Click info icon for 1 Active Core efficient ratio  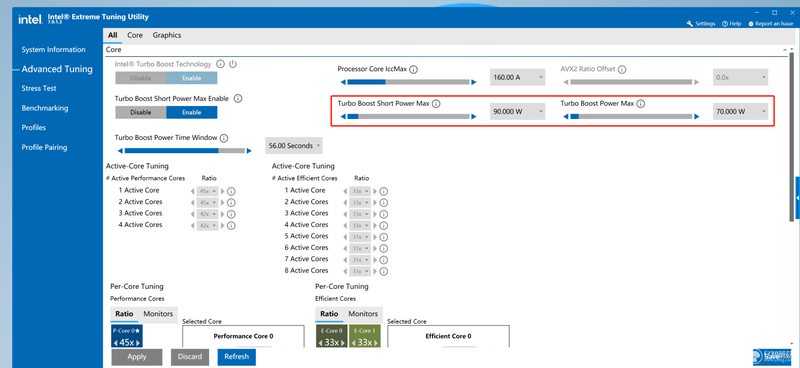pos(384,191)
